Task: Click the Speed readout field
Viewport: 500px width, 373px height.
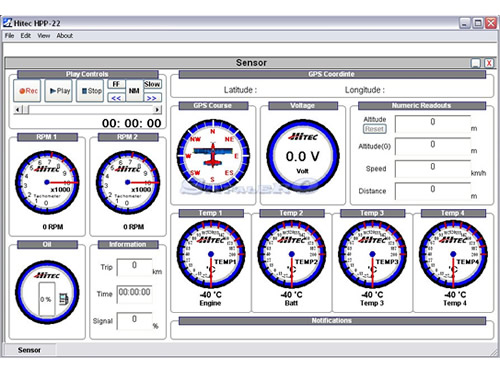Action: click(x=433, y=169)
